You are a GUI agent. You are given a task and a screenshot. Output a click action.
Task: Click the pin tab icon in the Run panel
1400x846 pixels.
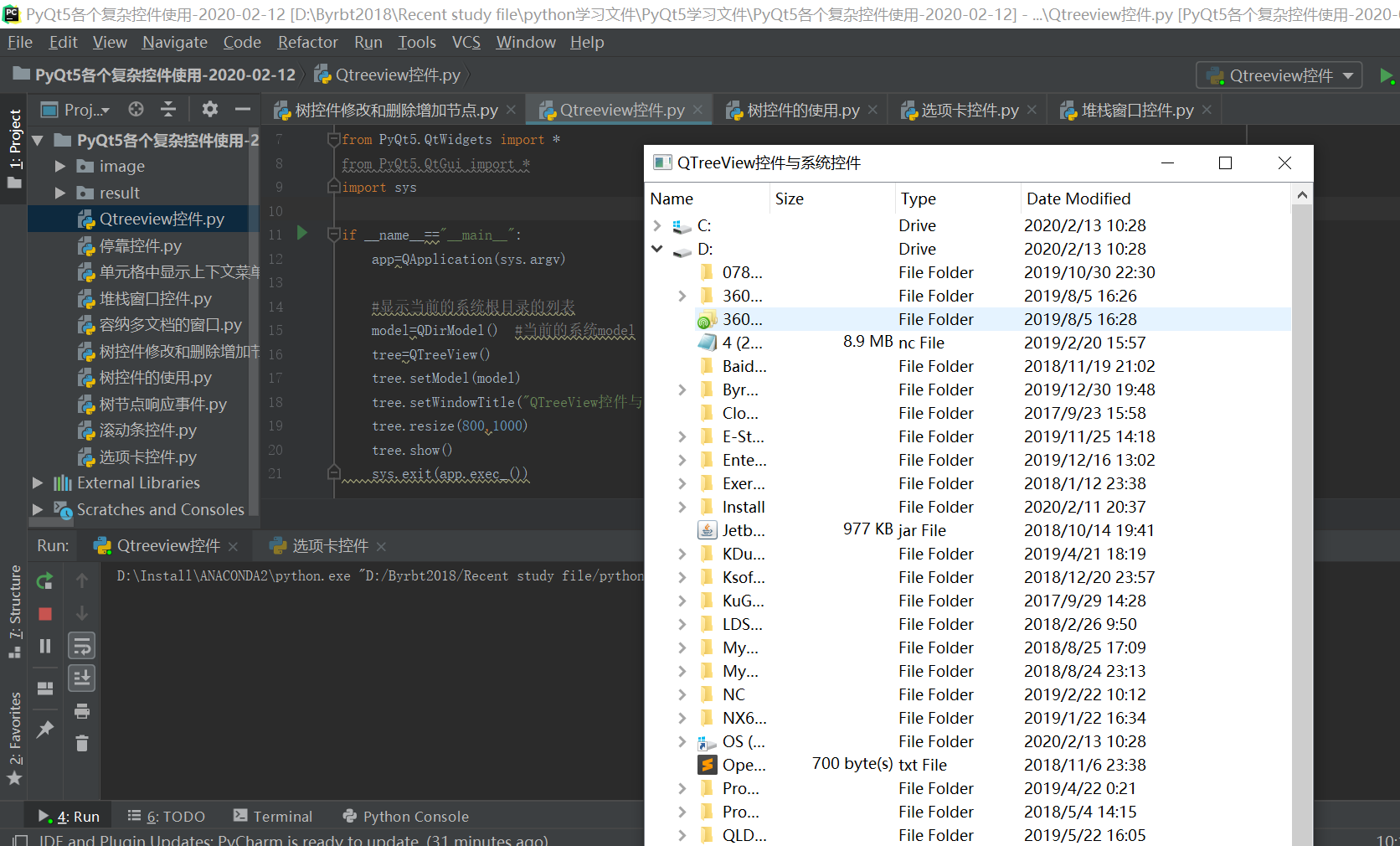point(45,730)
